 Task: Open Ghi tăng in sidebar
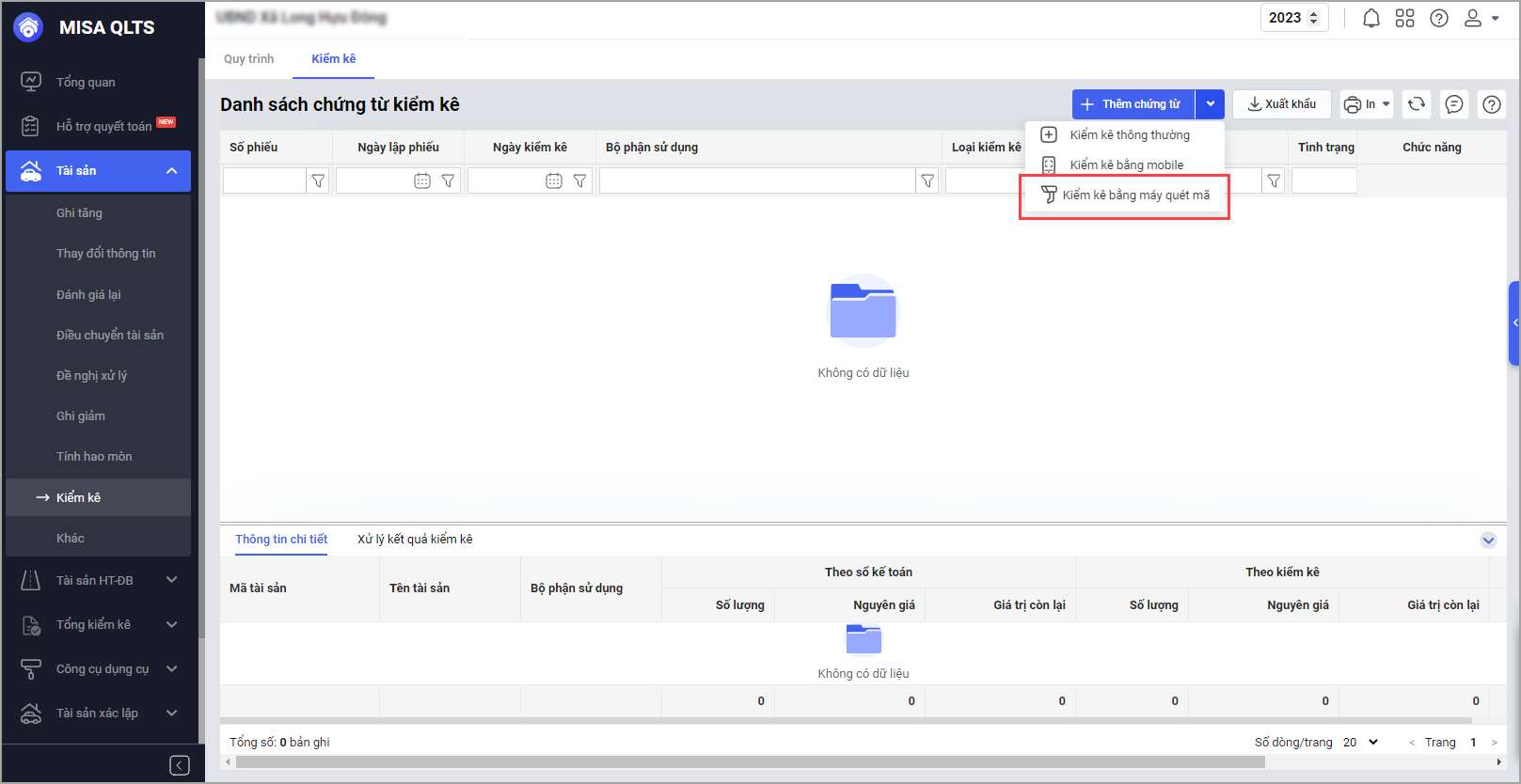(80, 213)
